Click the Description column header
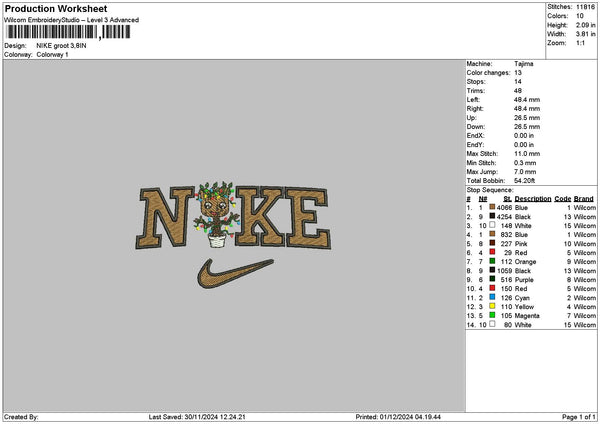This screenshot has width=600, height=424. tap(533, 199)
